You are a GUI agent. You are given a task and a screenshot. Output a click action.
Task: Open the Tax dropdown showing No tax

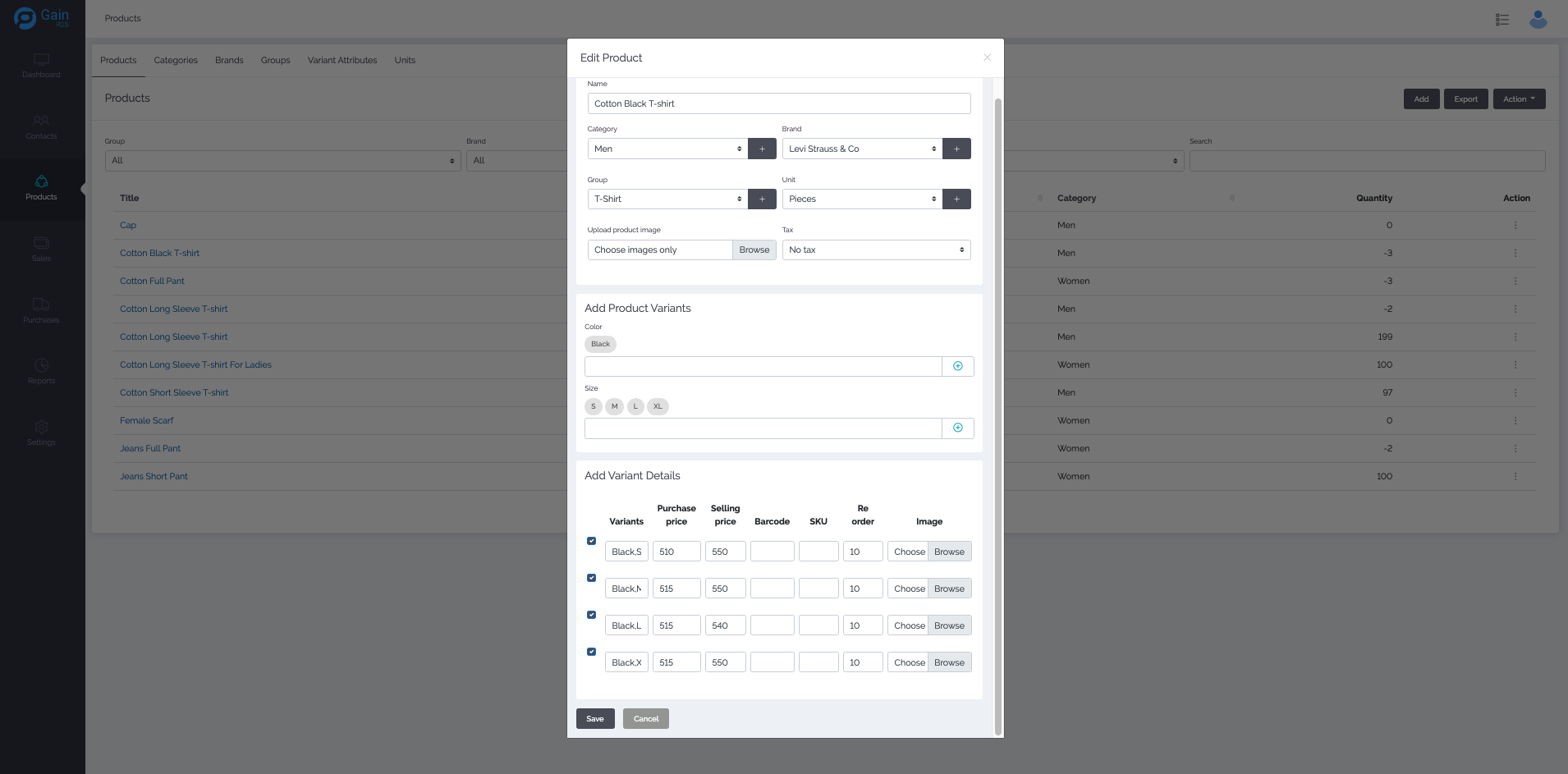875,250
